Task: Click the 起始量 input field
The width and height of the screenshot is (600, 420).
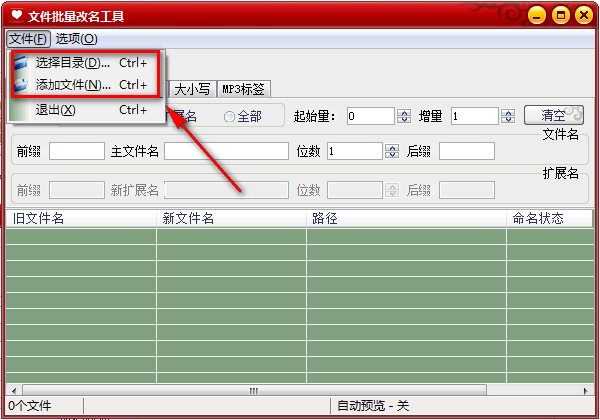Action: [x=370, y=116]
